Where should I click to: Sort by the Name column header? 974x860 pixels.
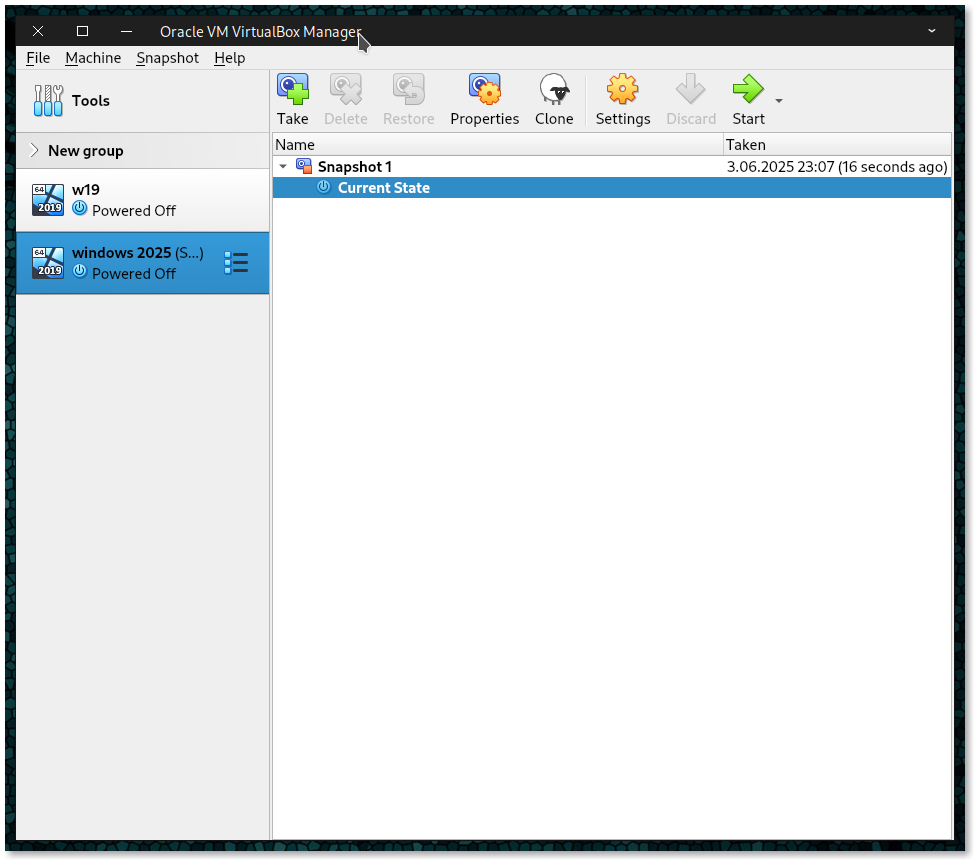tap(498, 145)
